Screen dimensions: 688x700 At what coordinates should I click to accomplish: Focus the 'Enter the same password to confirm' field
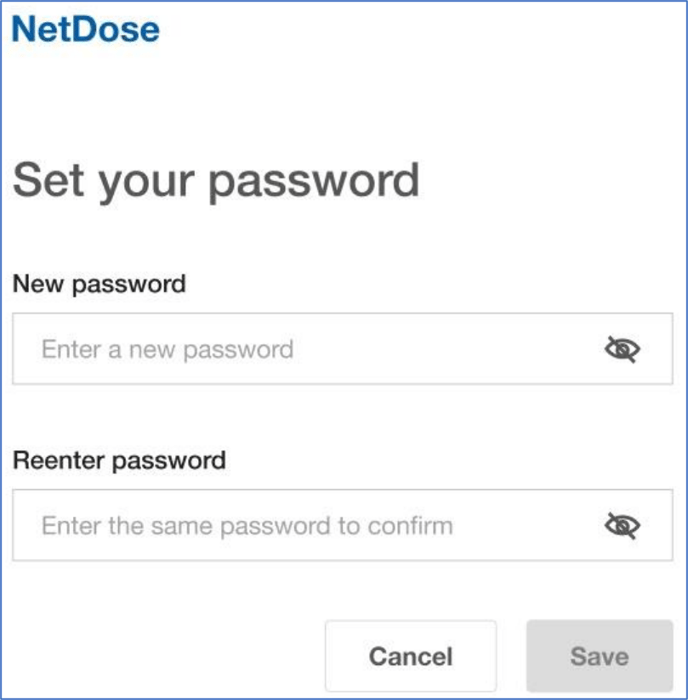click(x=342, y=525)
